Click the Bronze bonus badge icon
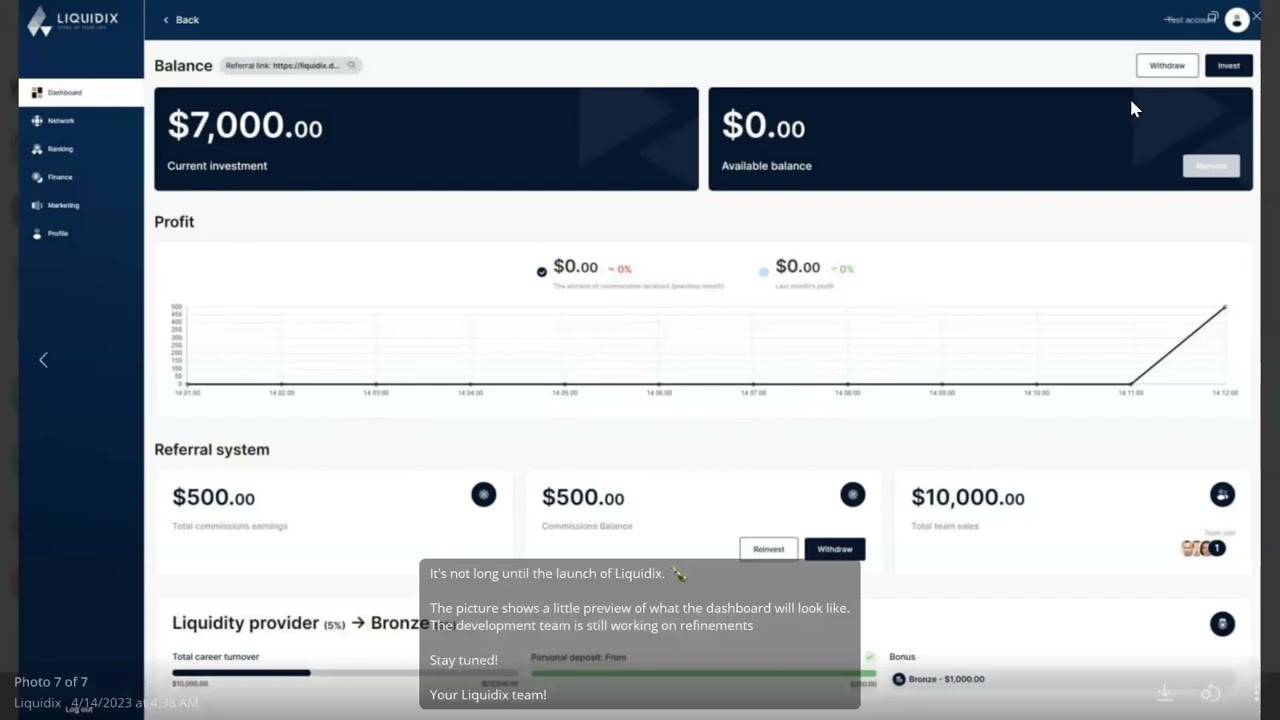Image resolution: width=1280 pixels, height=720 pixels. click(898, 679)
